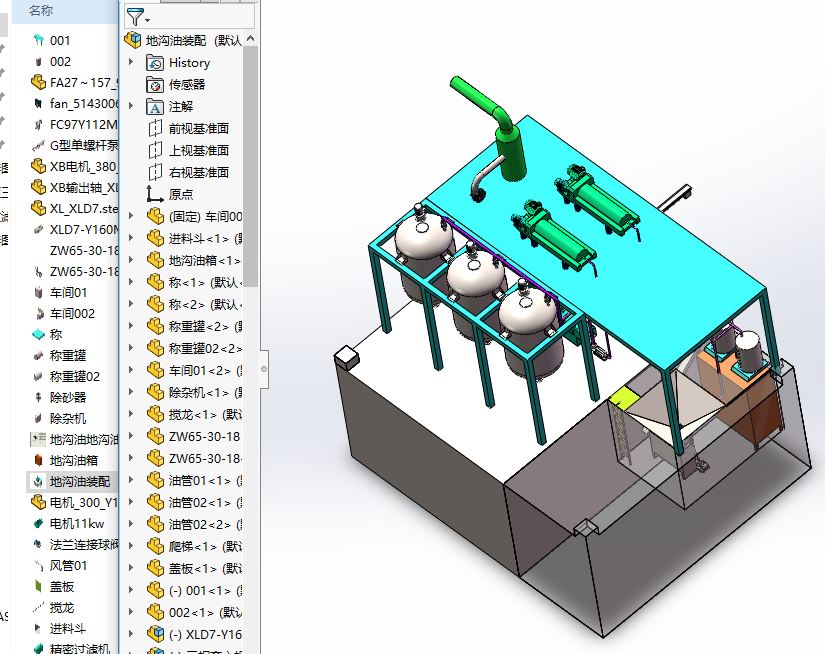Click the 爬梯<1> component icon
This screenshot has height=654, width=825.
point(155,547)
